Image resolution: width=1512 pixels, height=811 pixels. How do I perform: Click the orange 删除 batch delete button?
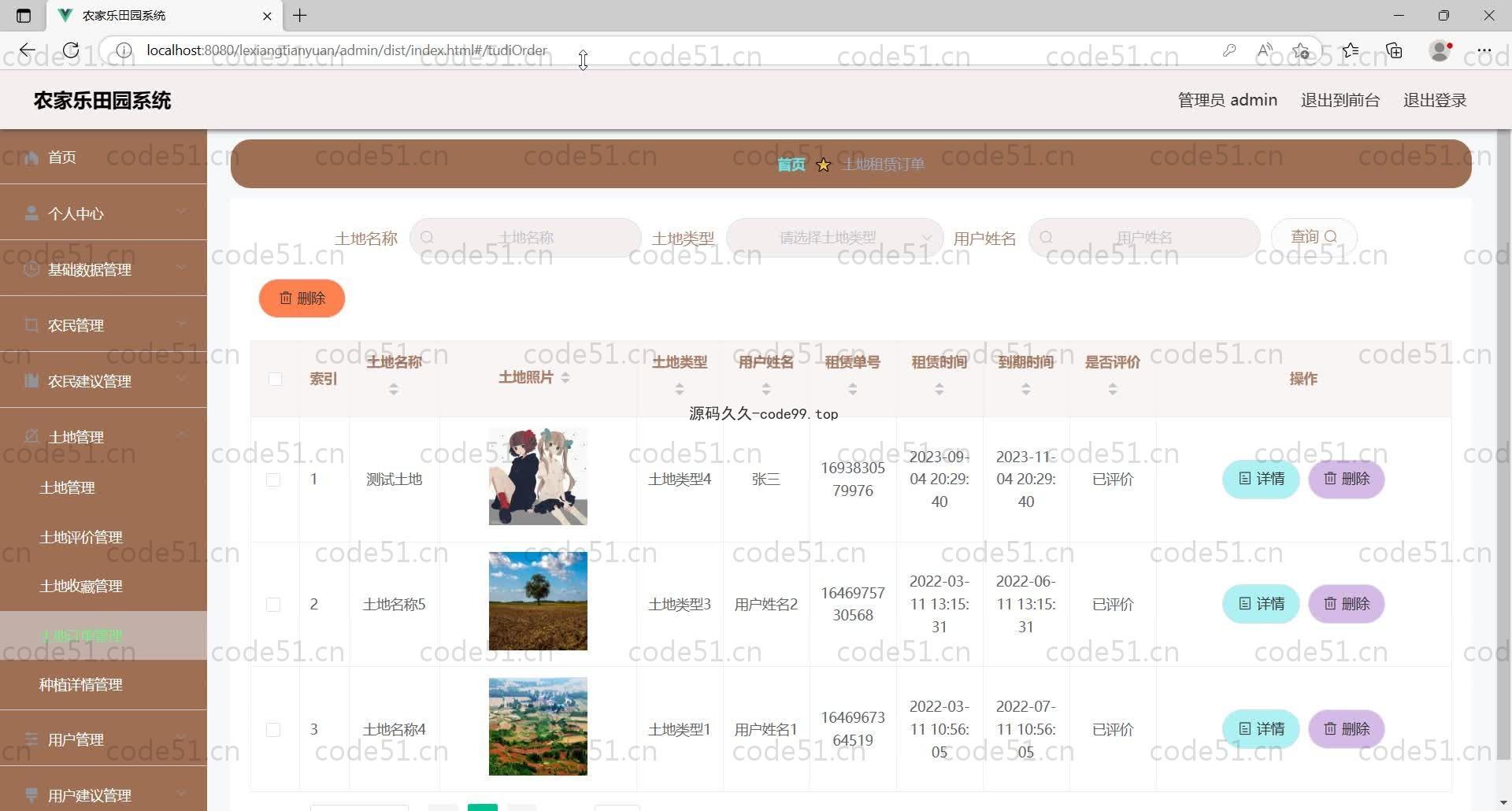click(x=302, y=298)
